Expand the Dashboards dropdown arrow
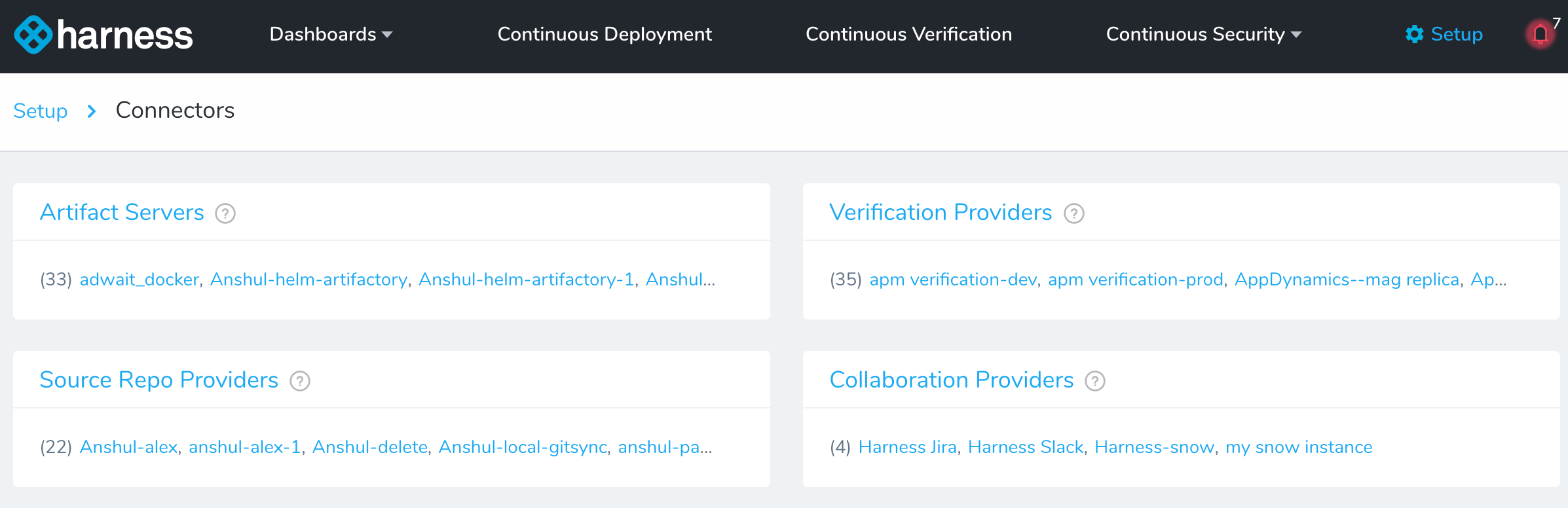The width and height of the screenshot is (1568, 508). (x=387, y=35)
